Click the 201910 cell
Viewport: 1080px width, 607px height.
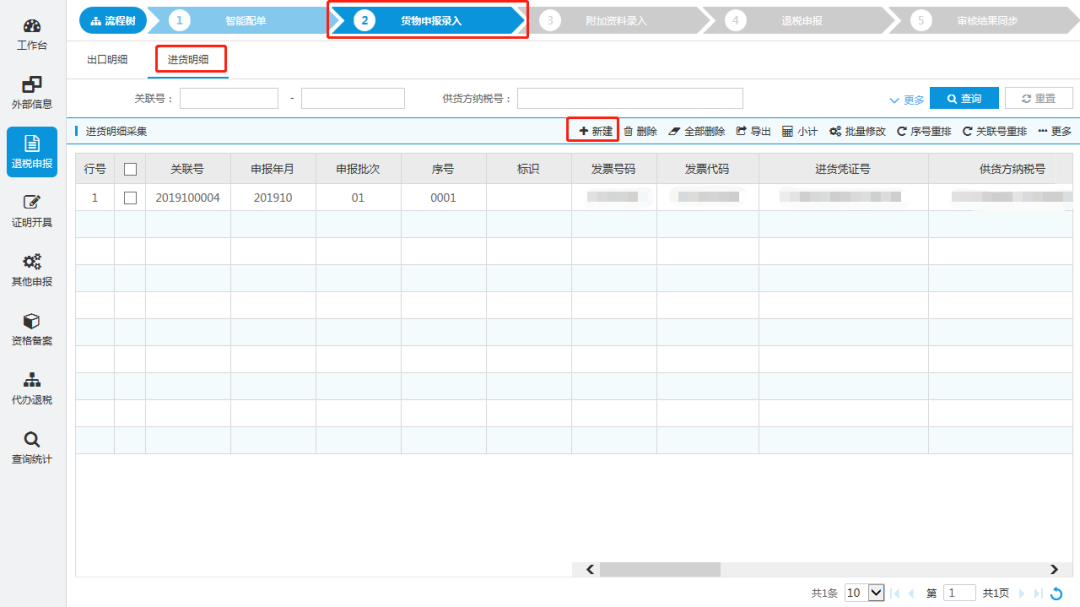pos(273,198)
